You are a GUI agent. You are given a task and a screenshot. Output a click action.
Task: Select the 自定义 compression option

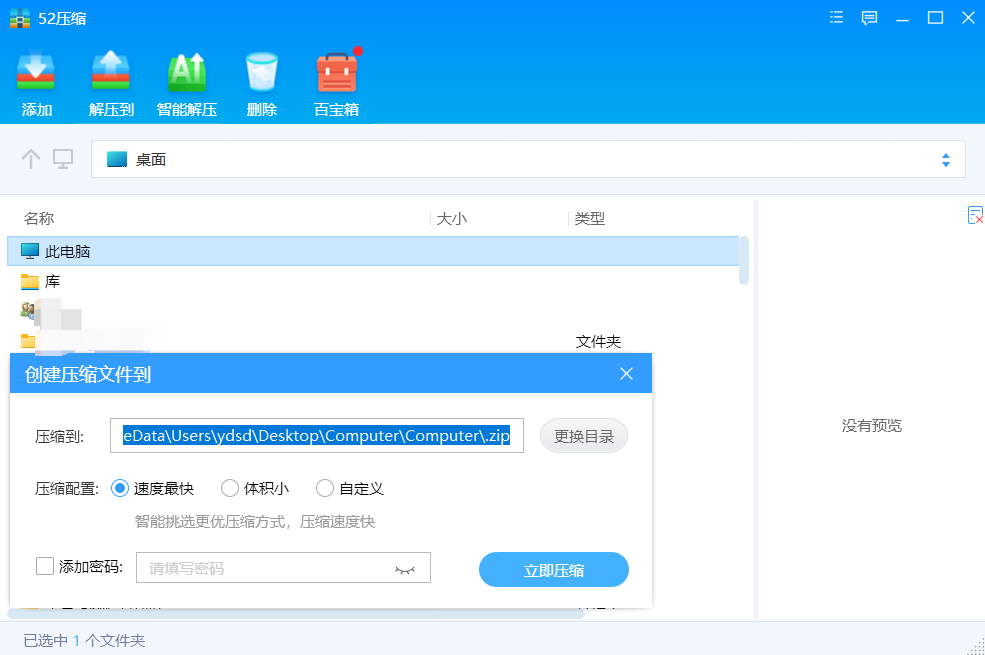(x=324, y=488)
